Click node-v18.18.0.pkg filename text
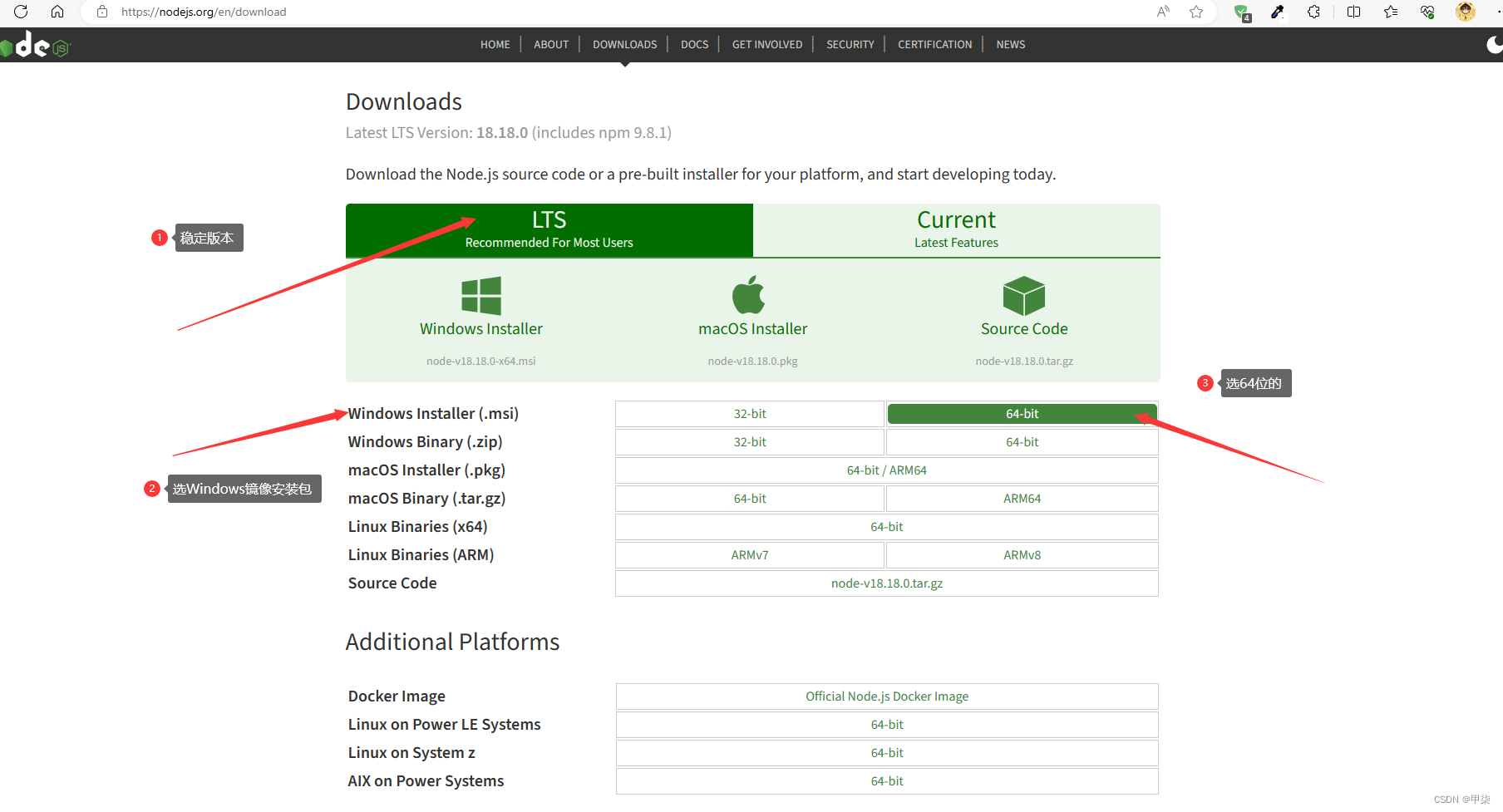 point(753,362)
